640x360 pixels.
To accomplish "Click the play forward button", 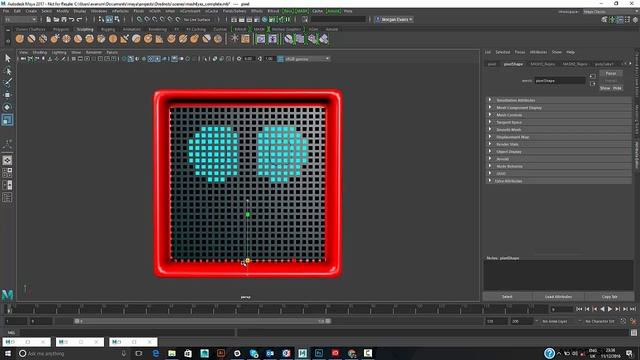I will click(x=610, y=309).
